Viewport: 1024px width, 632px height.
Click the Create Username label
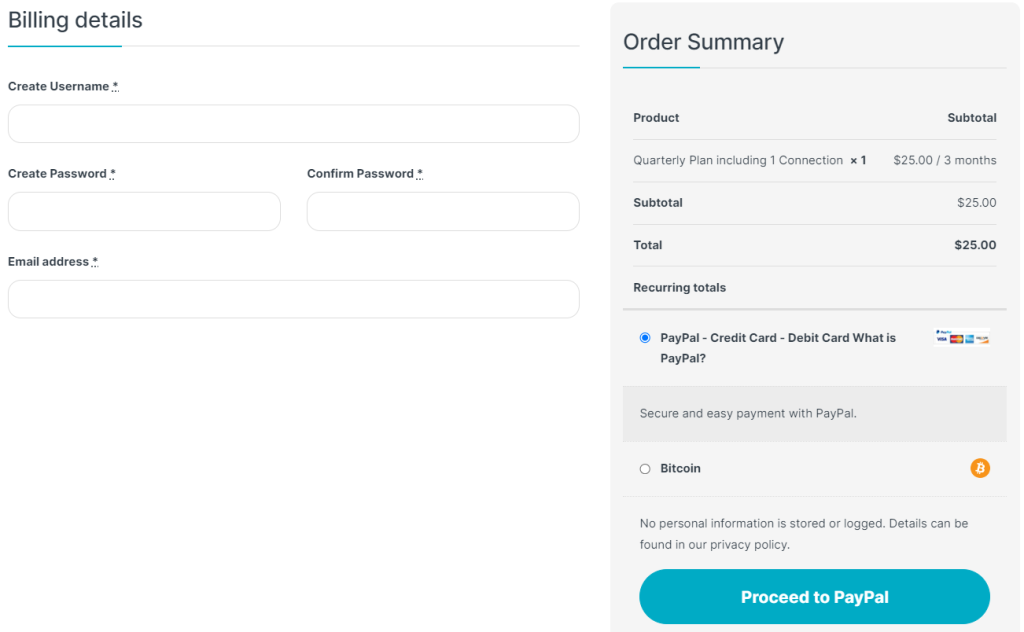pos(58,87)
